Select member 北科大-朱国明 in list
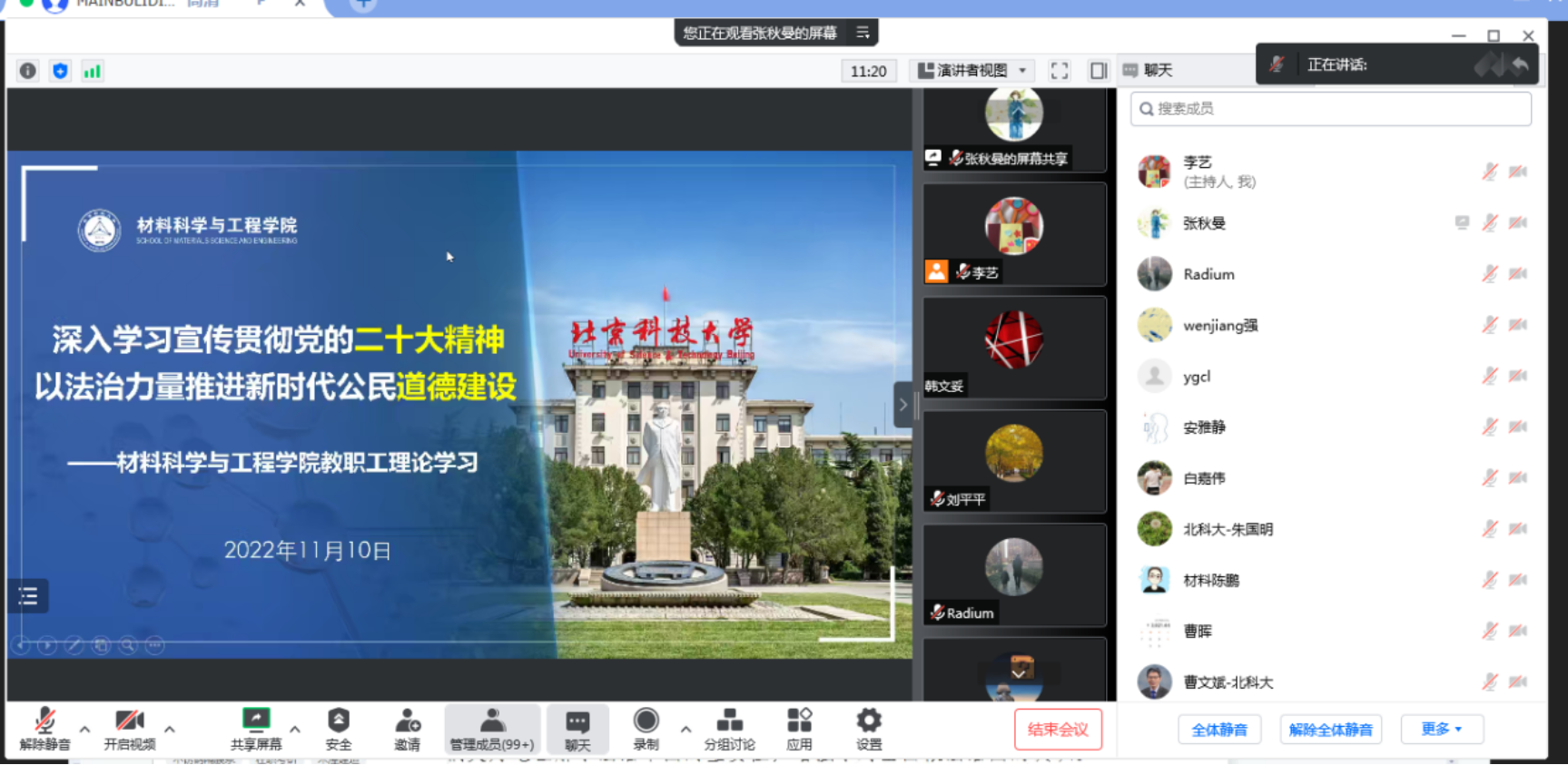This screenshot has width=1568, height=765. point(1331,529)
